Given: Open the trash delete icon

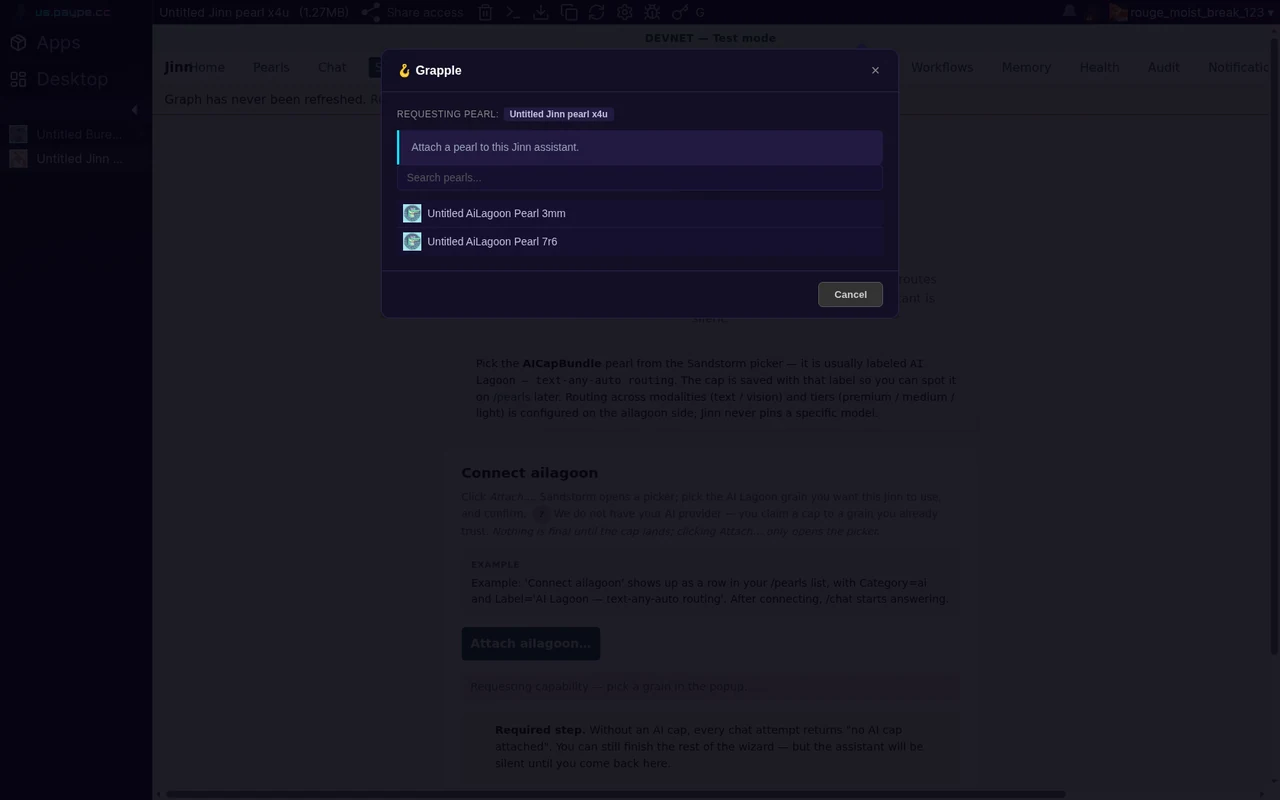Looking at the screenshot, I should (485, 12).
